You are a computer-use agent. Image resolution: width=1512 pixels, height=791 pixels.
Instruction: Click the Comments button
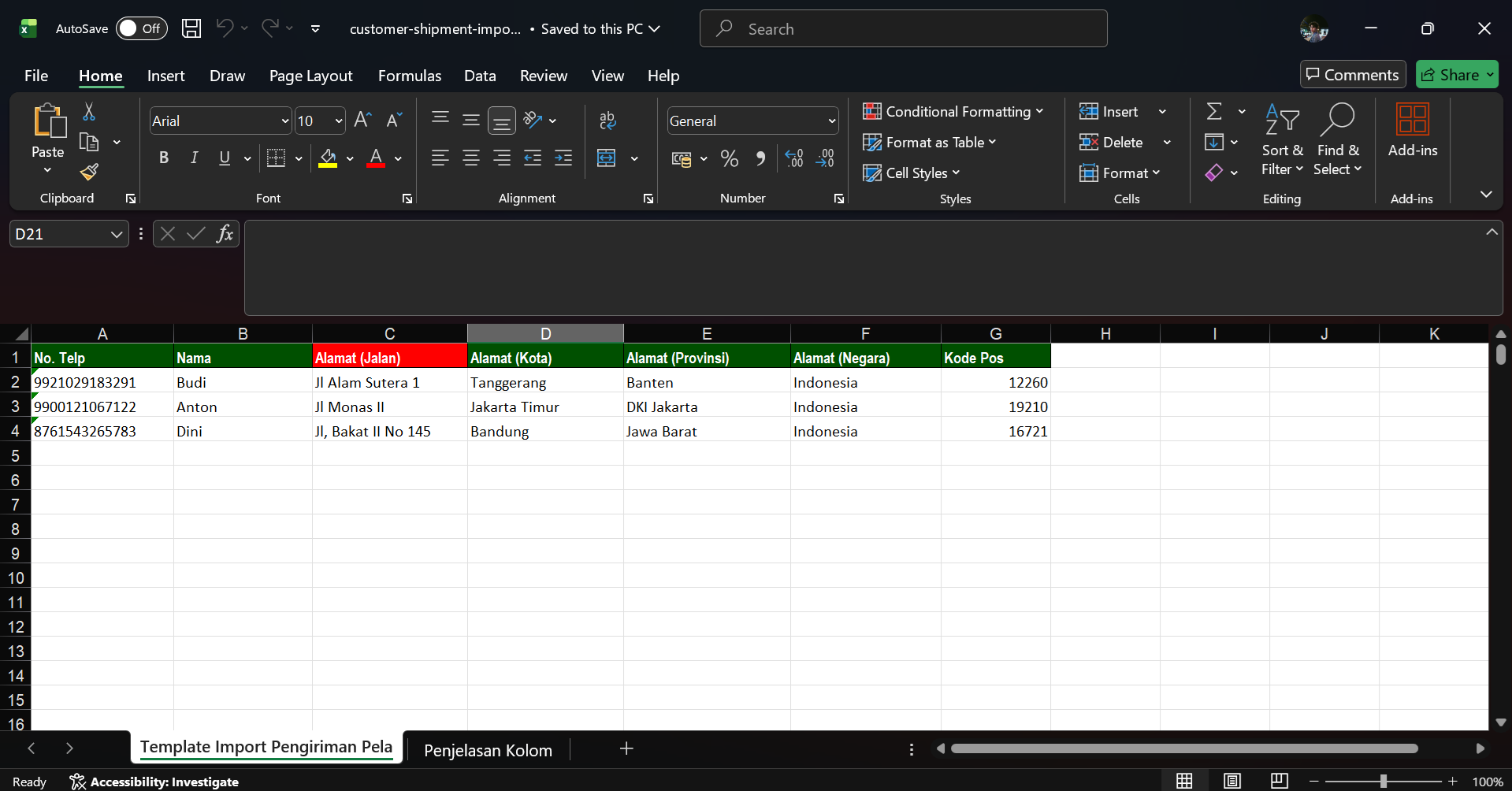(1352, 75)
